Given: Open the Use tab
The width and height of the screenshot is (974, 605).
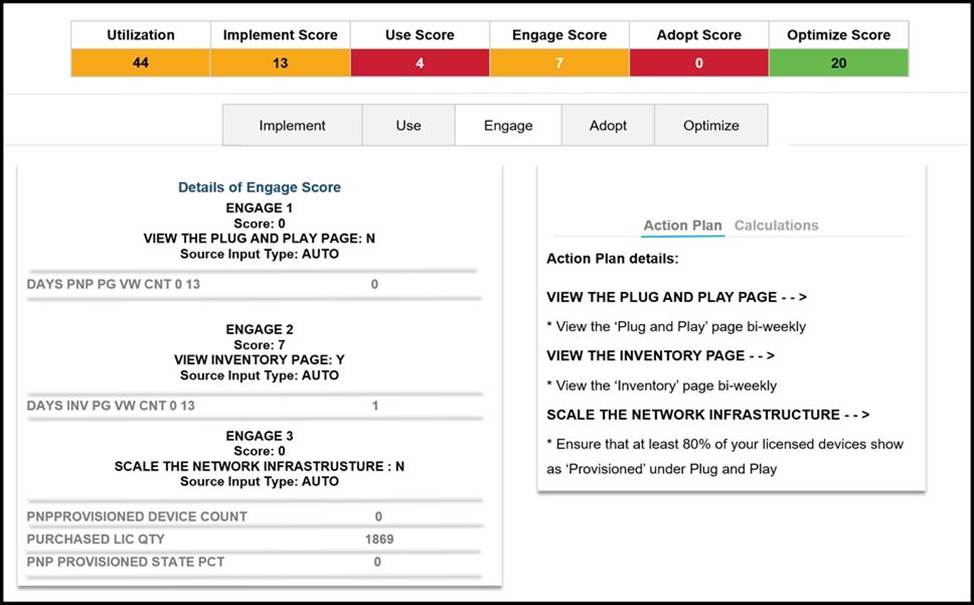Looking at the screenshot, I should (408, 126).
